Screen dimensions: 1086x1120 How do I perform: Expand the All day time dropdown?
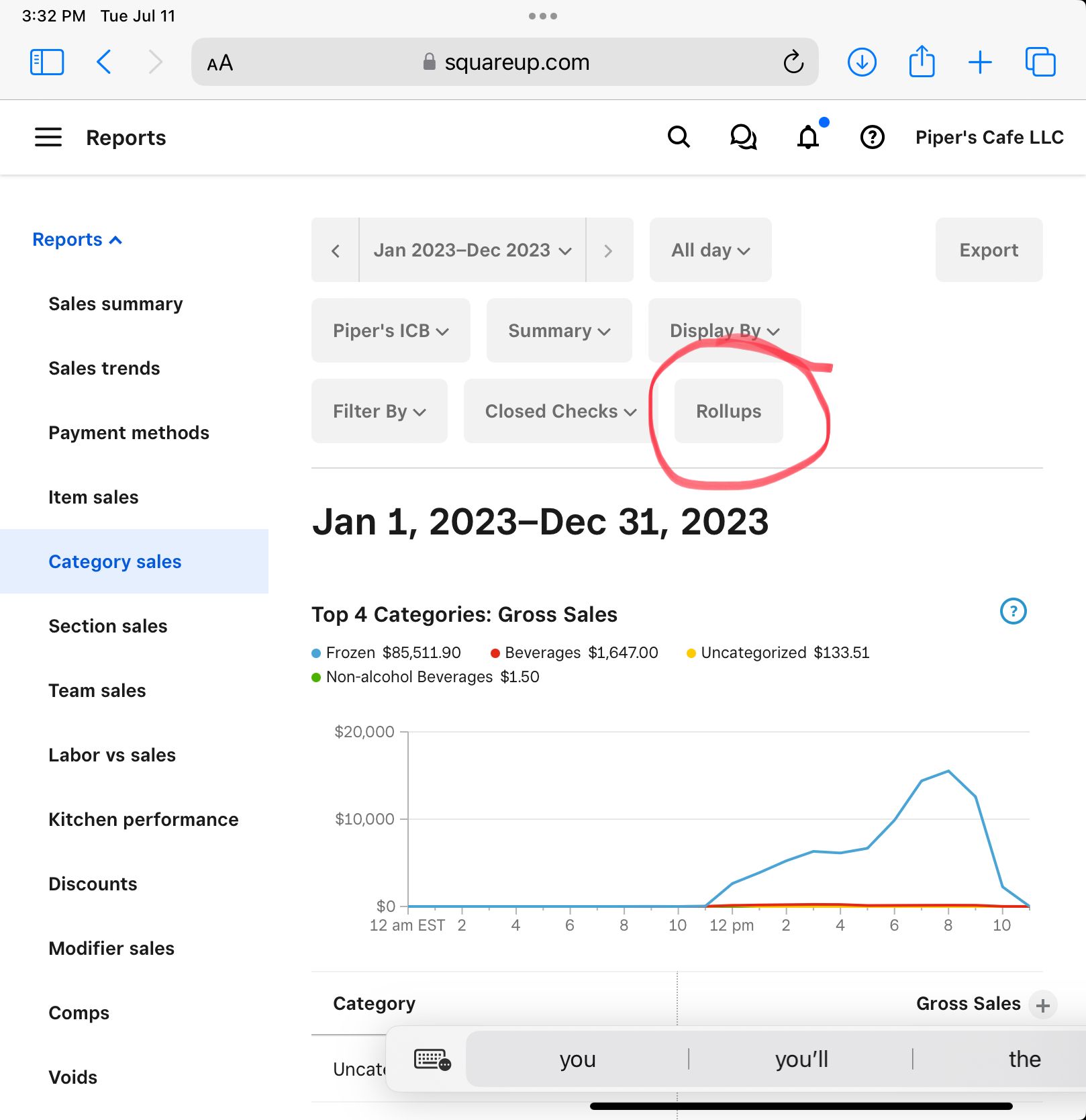click(x=710, y=250)
